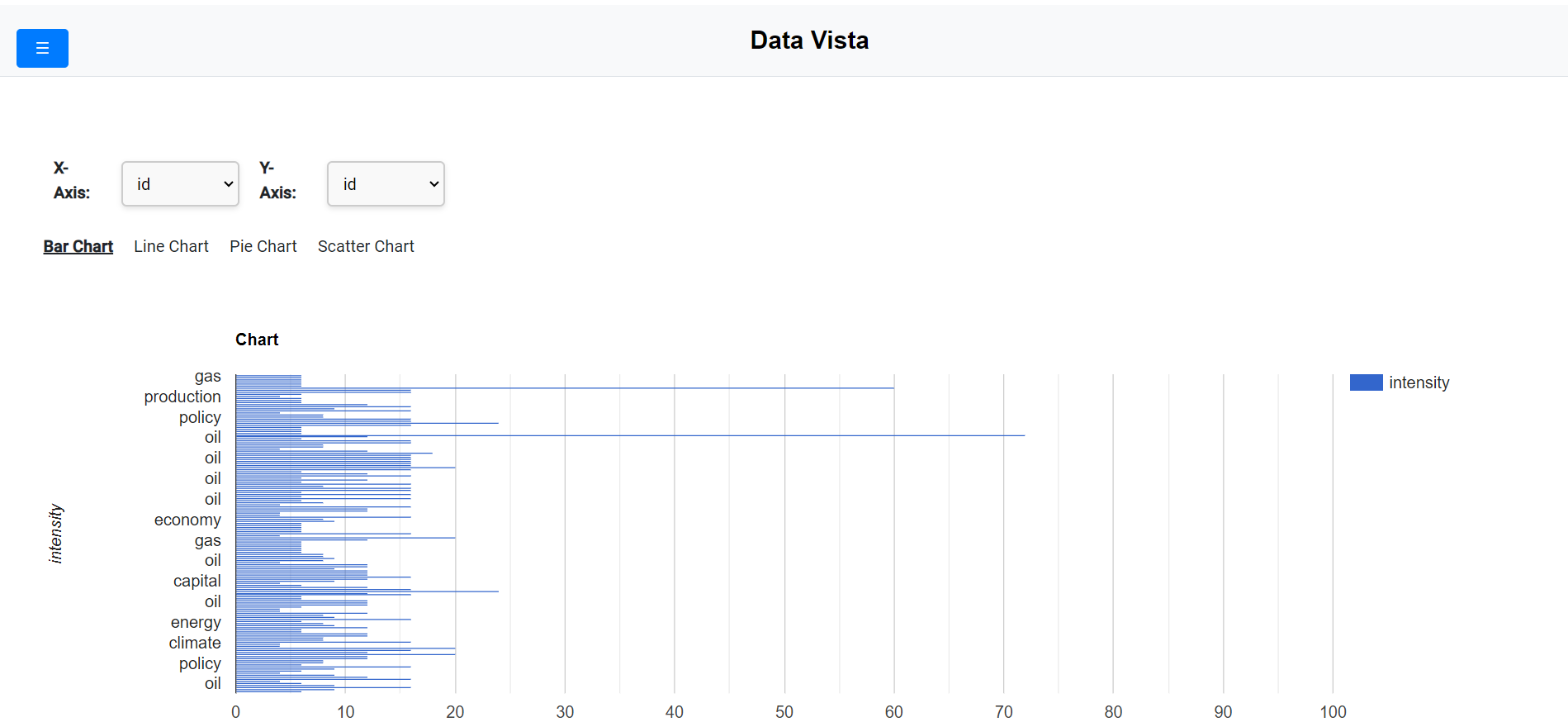Click the Chart title text
Screen dimensions: 1568x722
point(257,340)
